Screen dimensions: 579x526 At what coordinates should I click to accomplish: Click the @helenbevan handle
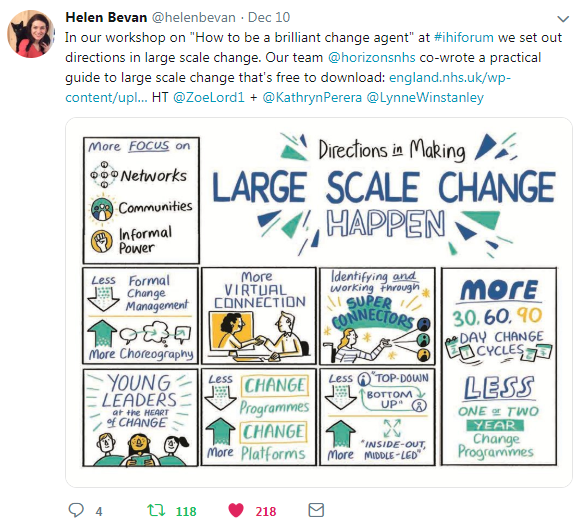click(193, 17)
